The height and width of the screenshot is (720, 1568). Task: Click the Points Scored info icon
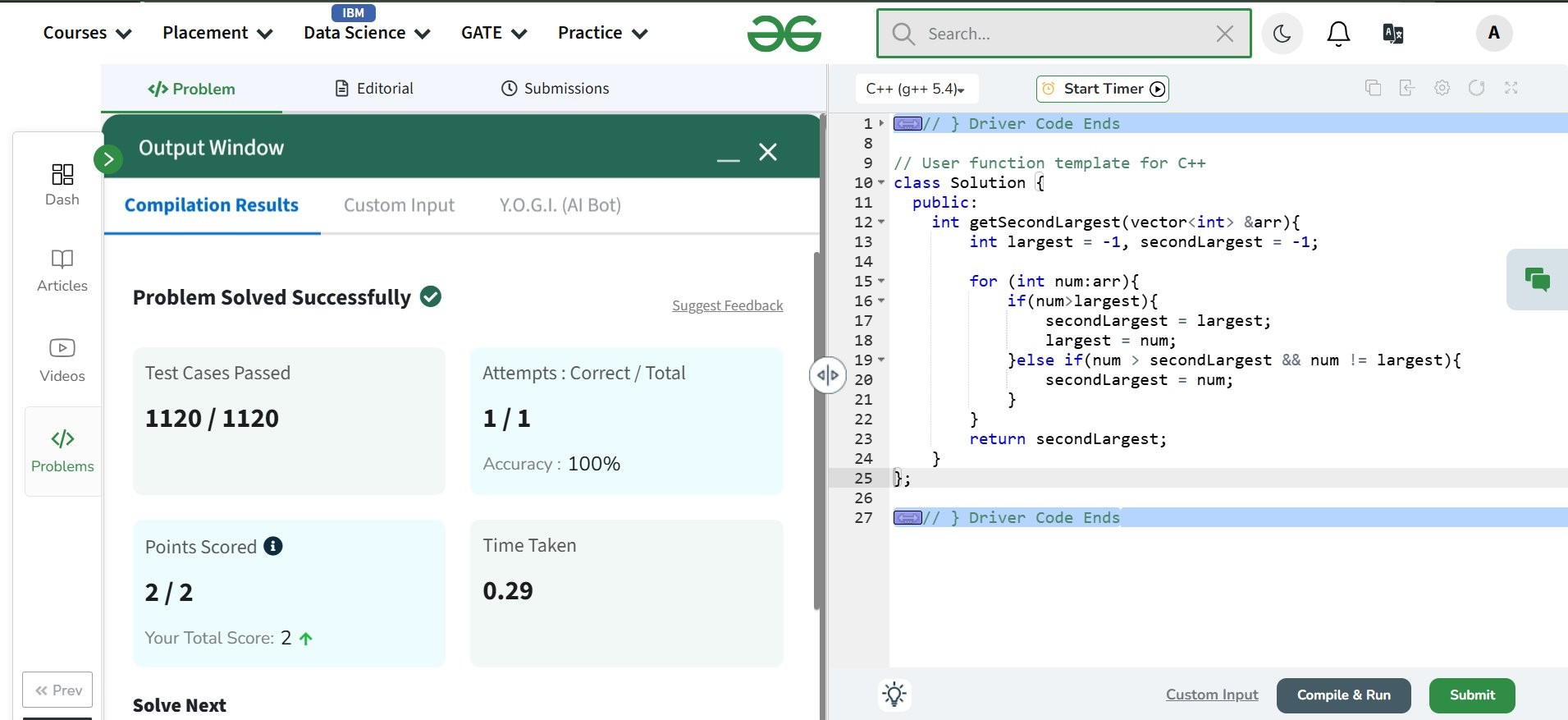(273, 546)
